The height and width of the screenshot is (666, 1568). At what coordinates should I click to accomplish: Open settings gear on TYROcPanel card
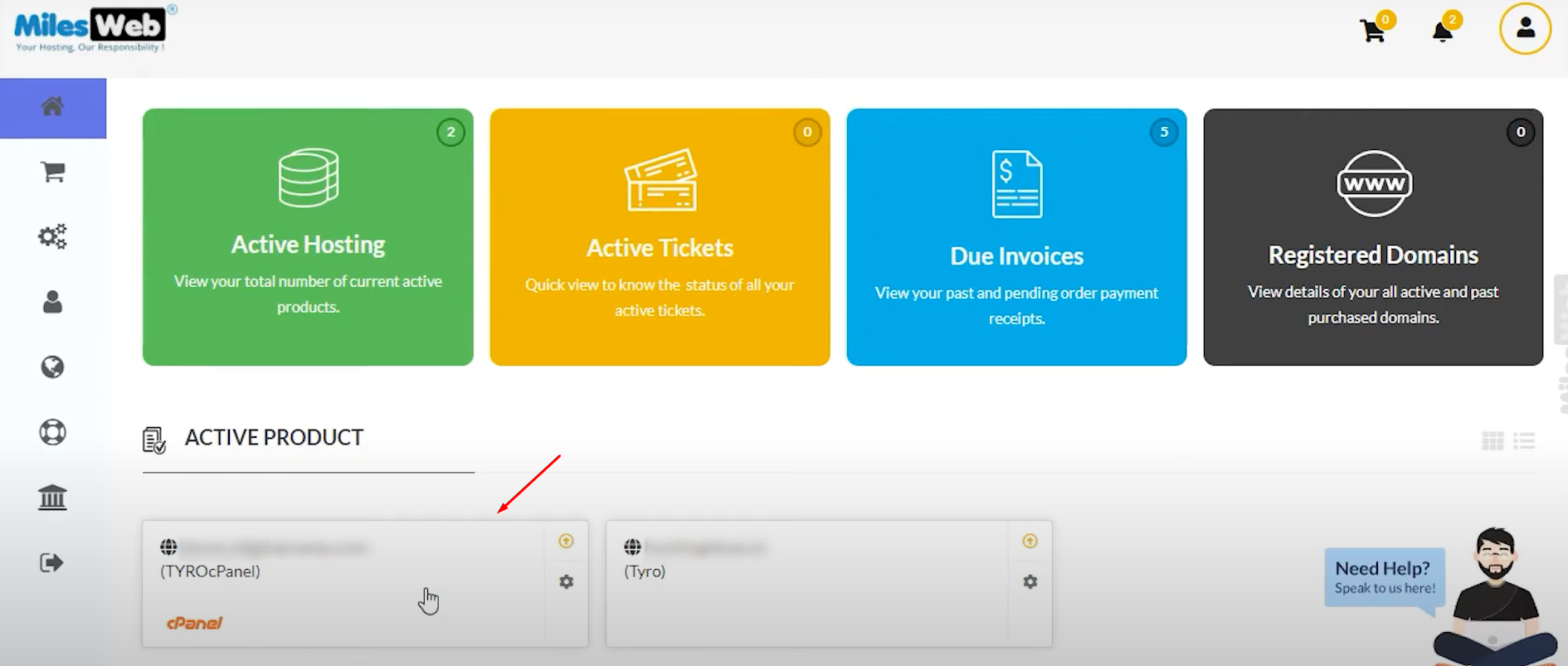[x=566, y=582]
